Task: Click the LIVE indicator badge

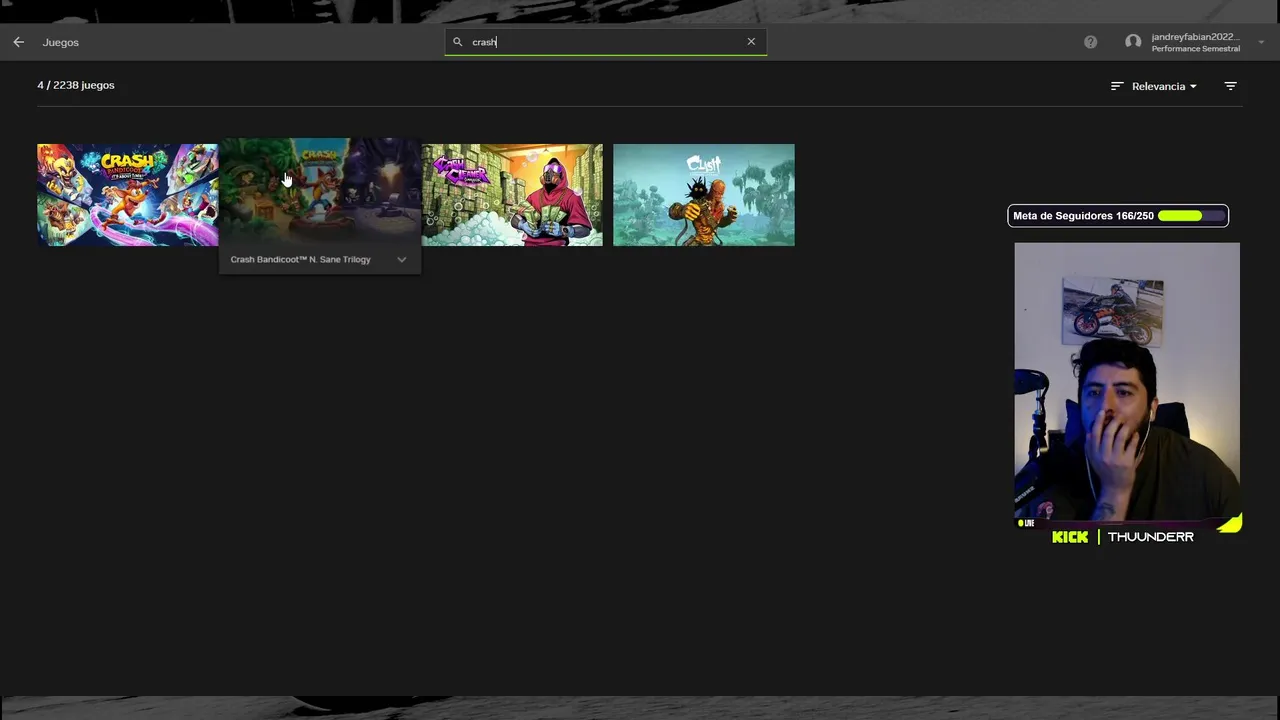Action: coord(1026,523)
